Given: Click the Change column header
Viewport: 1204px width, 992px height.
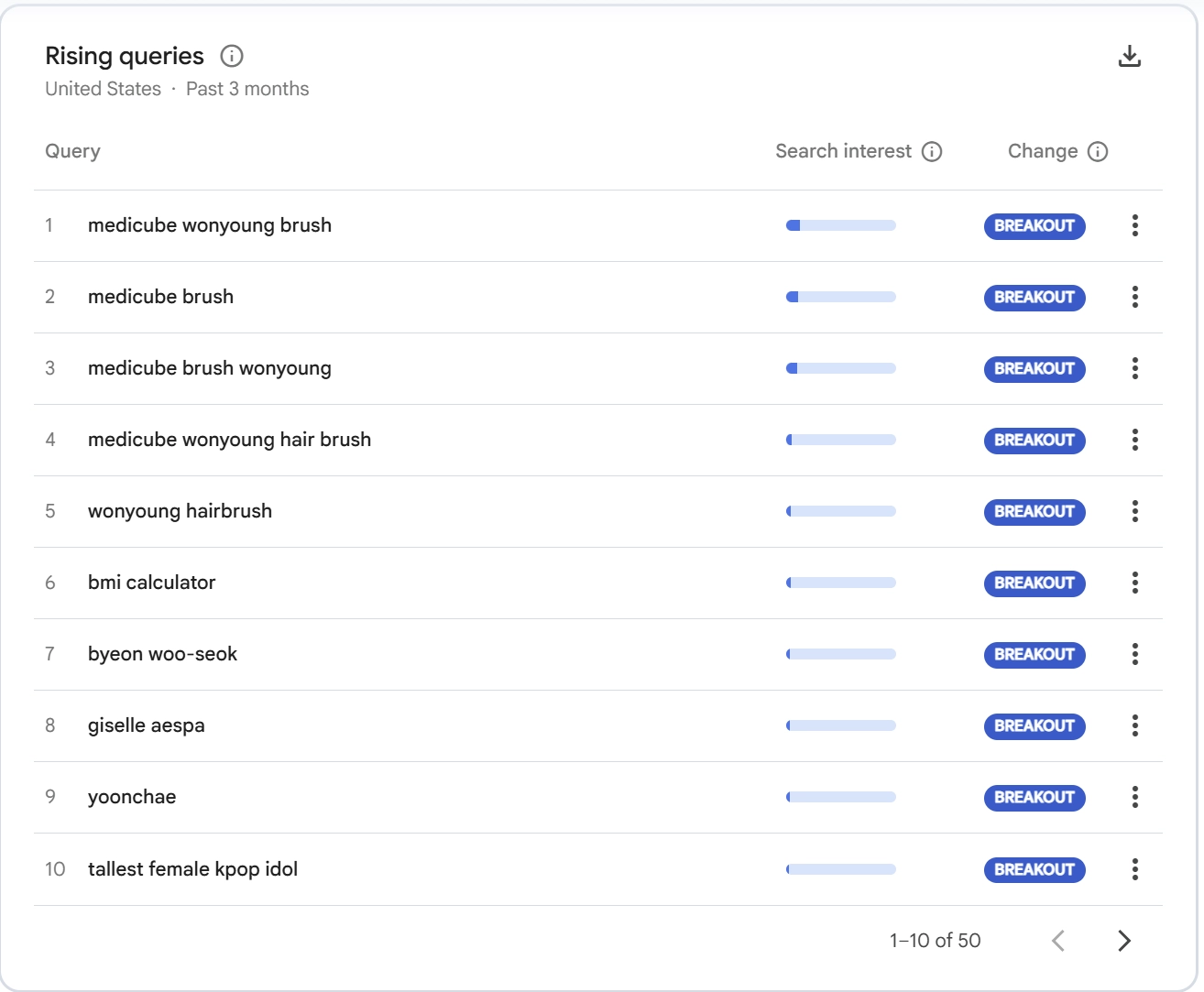Looking at the screenshot, I should pyautogui.click(x=1043, y=151).
